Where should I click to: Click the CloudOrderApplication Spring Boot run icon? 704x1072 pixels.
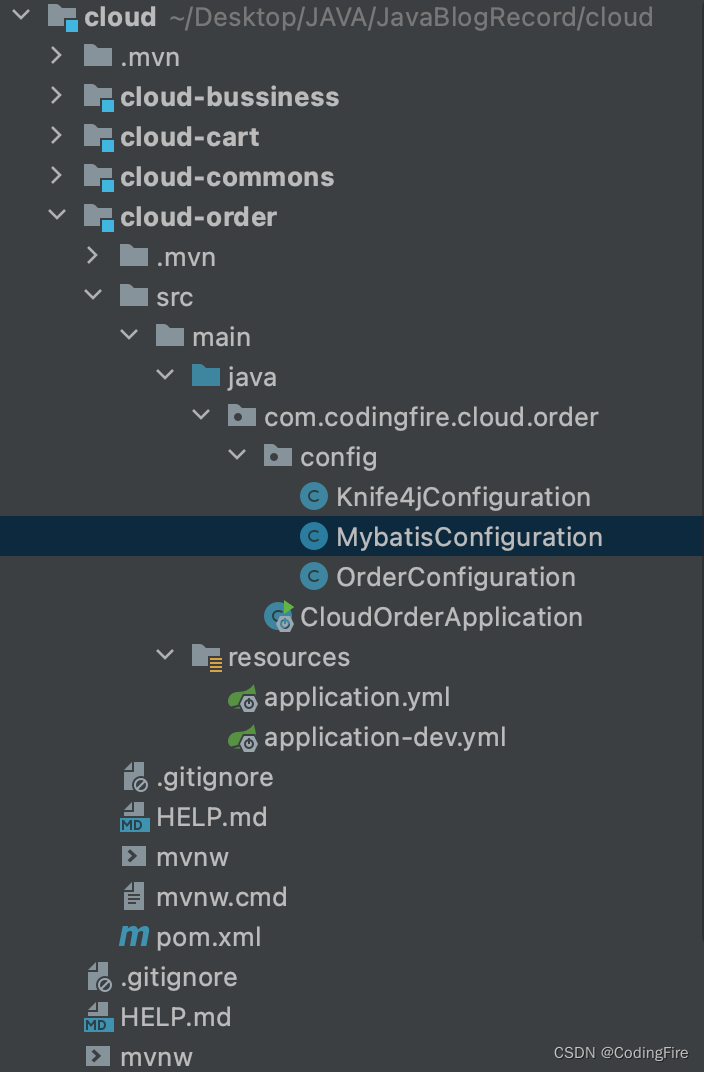click(279, 617)
